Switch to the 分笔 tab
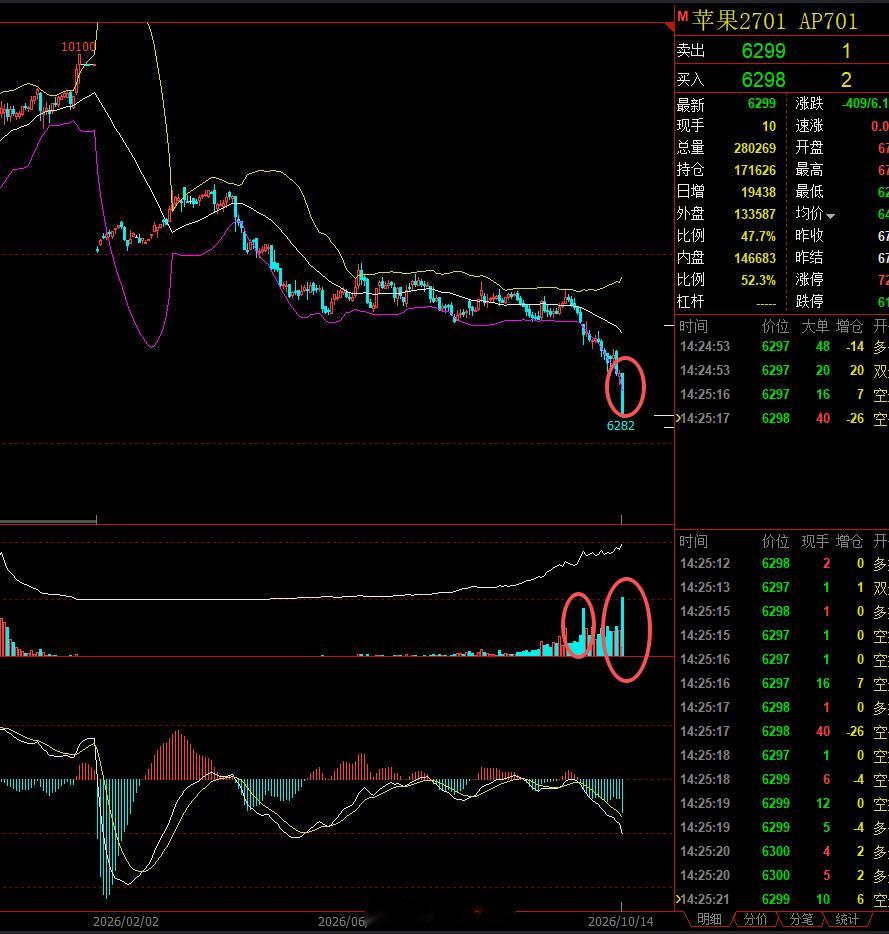This screenshot has width=889, height=934. click(801, 920)
